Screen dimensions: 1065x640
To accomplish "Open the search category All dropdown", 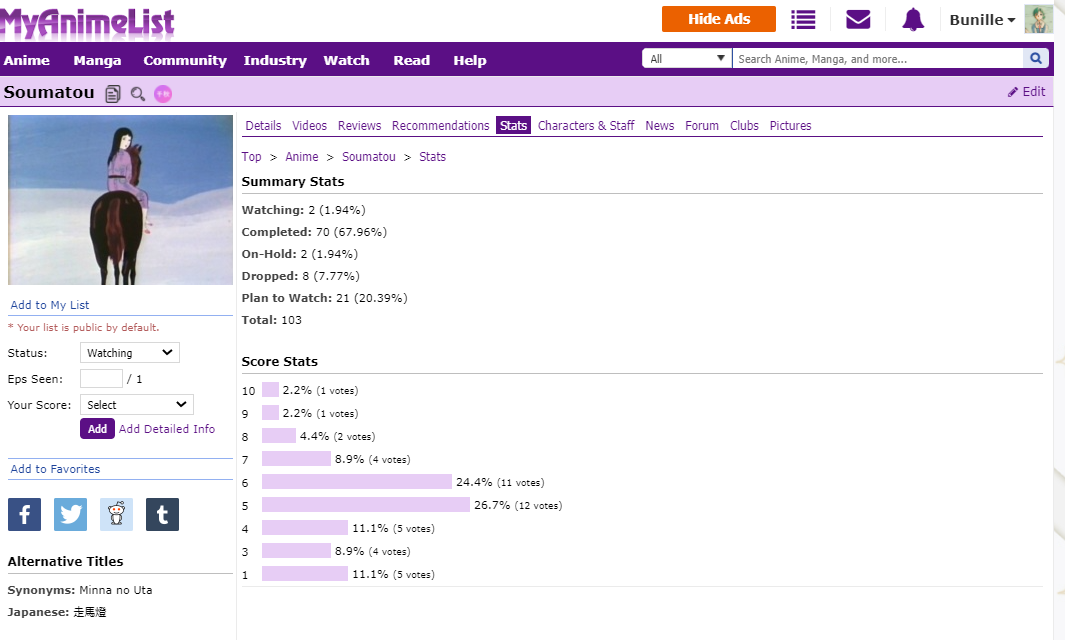I will pyautogui.click(x=687, y=59).
